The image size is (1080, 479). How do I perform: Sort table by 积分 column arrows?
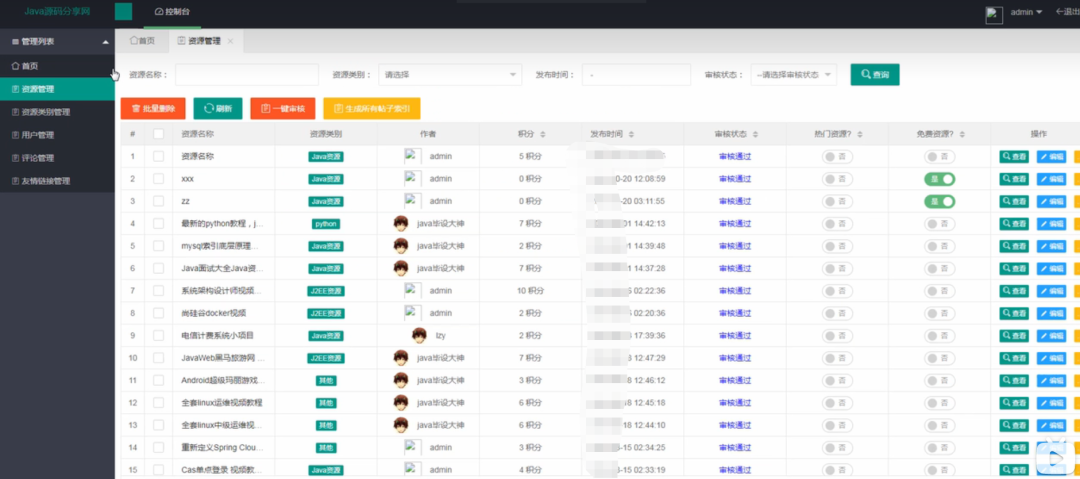coord(543,134)
